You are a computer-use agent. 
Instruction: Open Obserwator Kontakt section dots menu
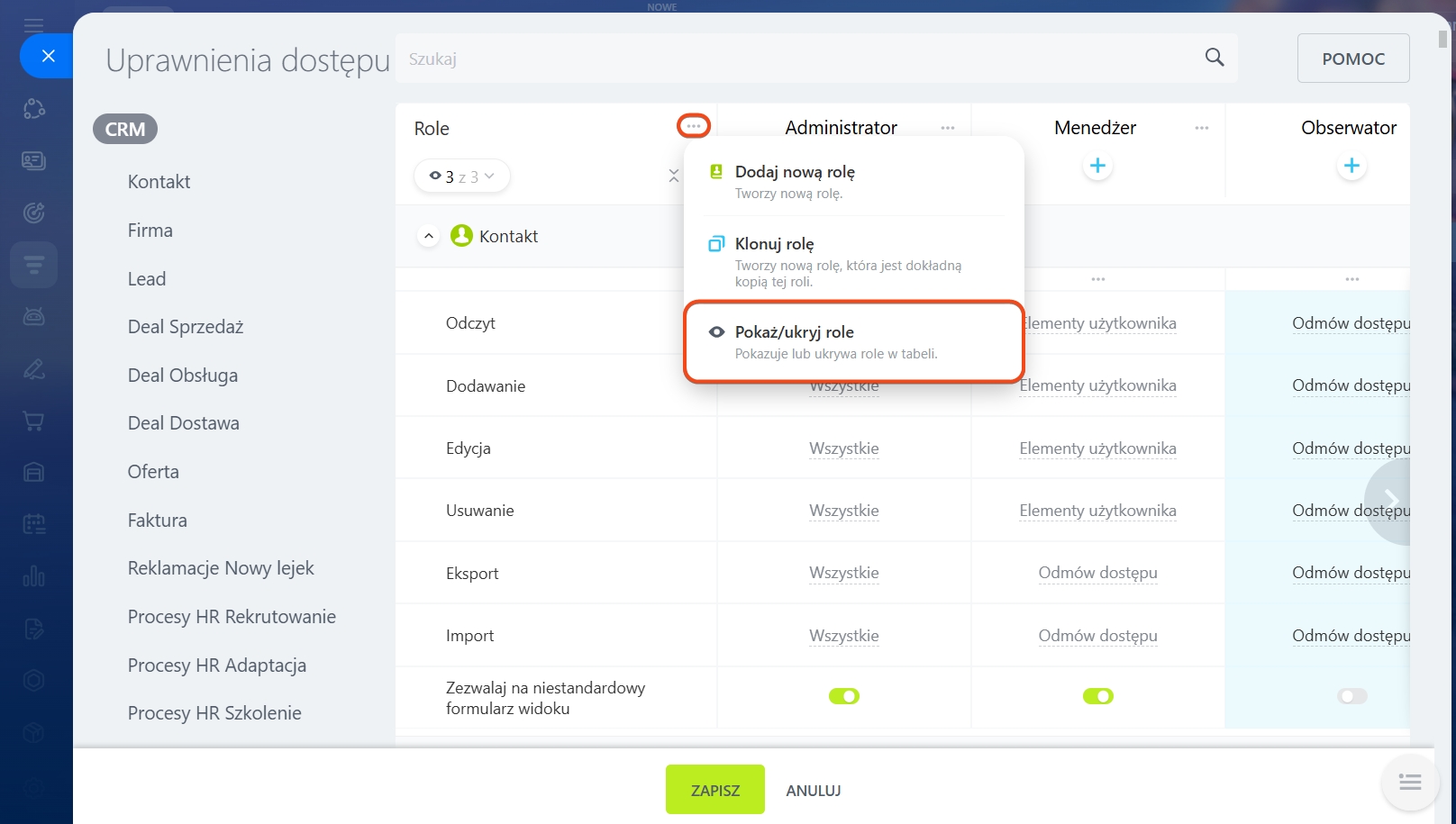point(1351,279)
